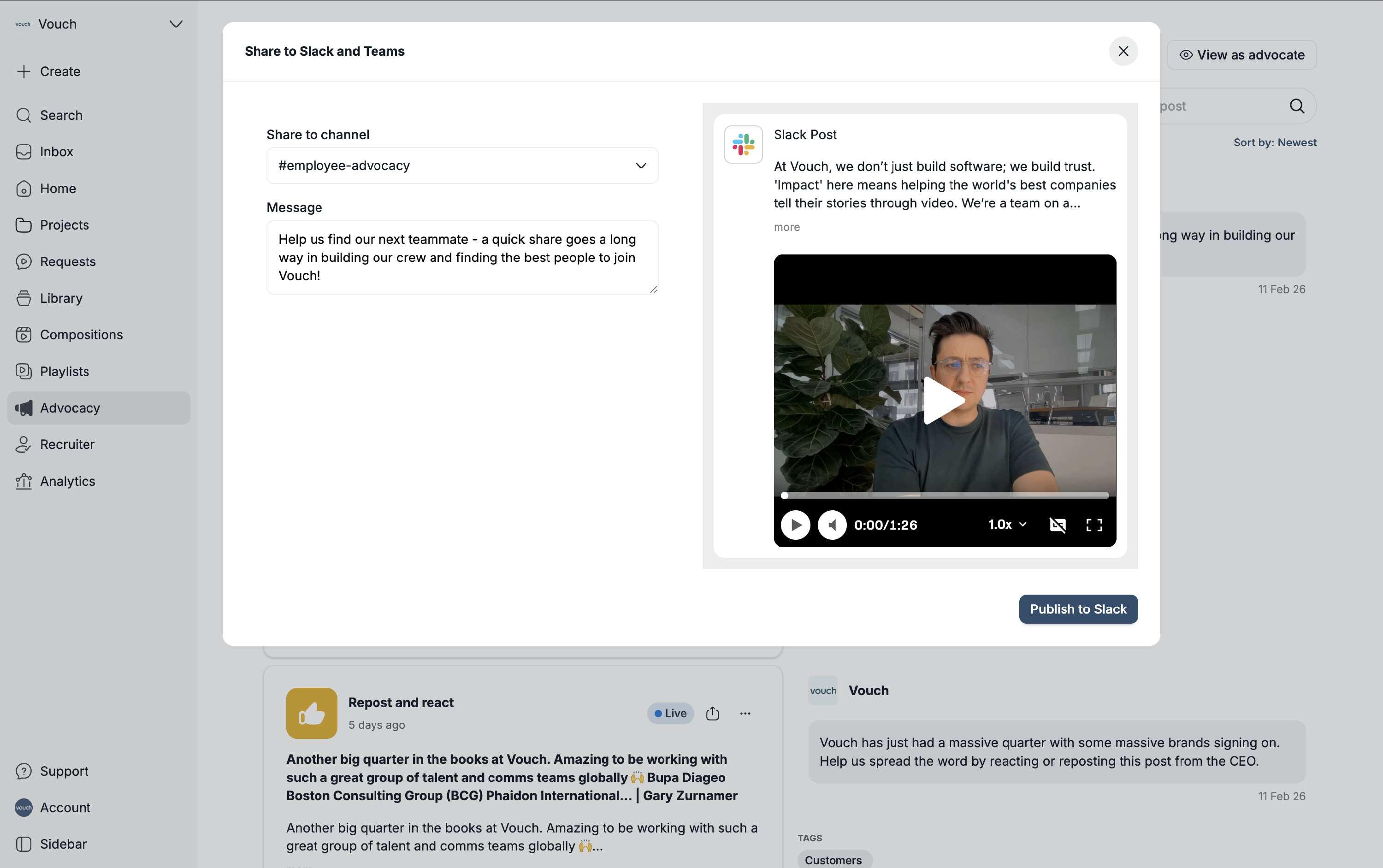Toggle fullscreen on the video player

tap(1093, 525)
